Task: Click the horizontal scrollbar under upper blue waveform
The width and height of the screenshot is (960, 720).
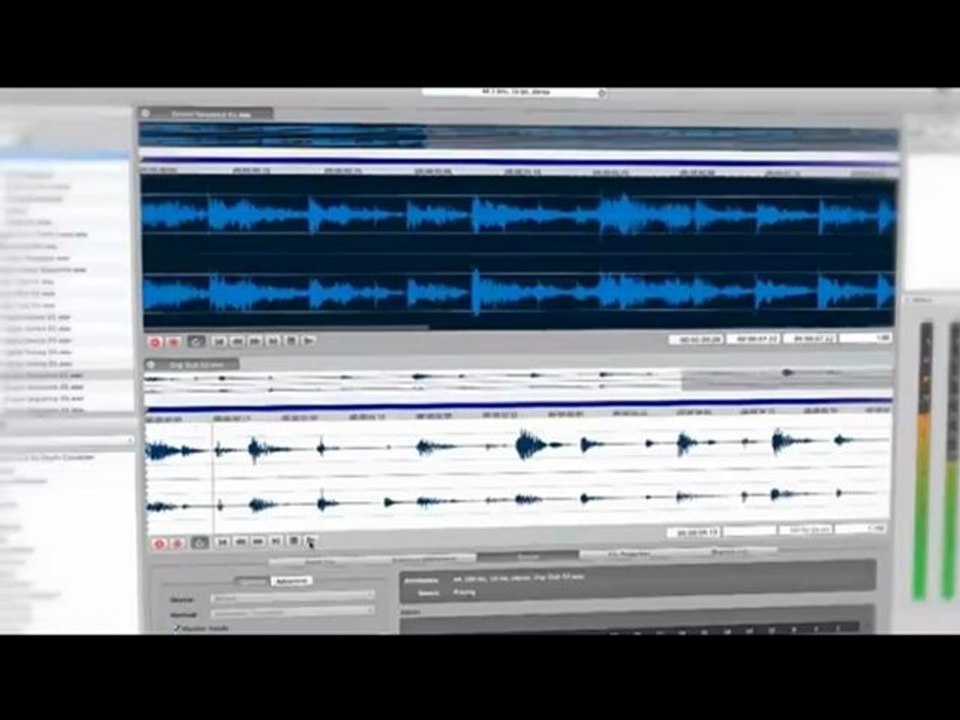Action: 287,328
